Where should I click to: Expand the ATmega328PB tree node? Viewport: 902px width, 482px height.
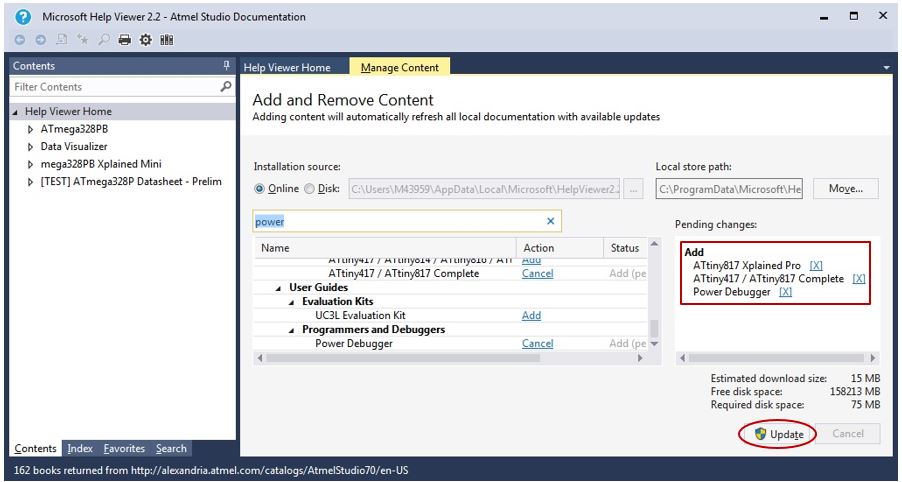click(31, 129)
